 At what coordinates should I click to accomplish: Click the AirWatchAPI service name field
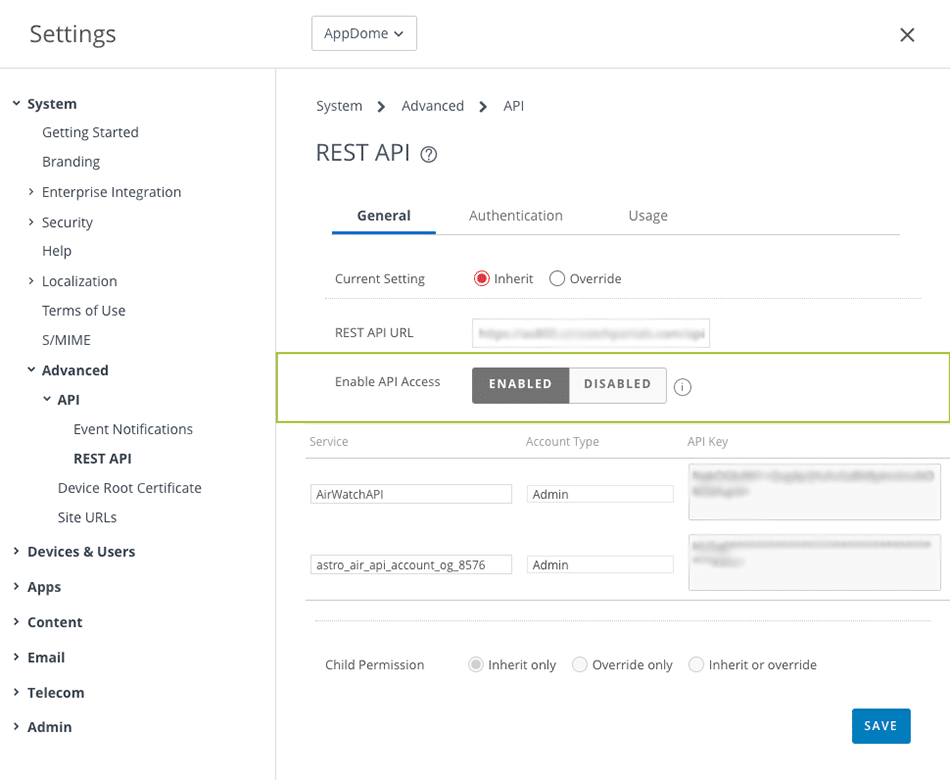tap(410, 493)
